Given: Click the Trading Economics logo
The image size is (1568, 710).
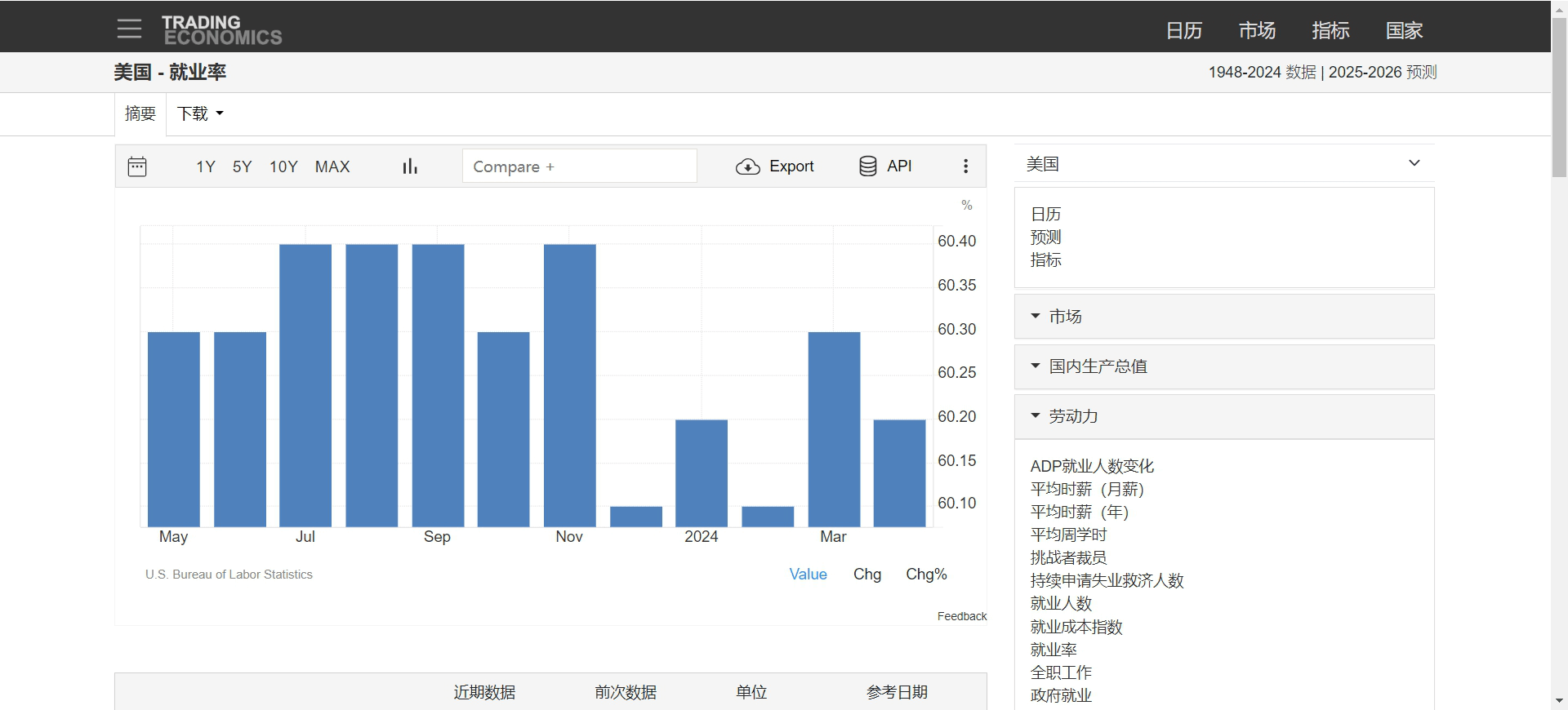Looking at the screenshot, I should tap(221, 30).
